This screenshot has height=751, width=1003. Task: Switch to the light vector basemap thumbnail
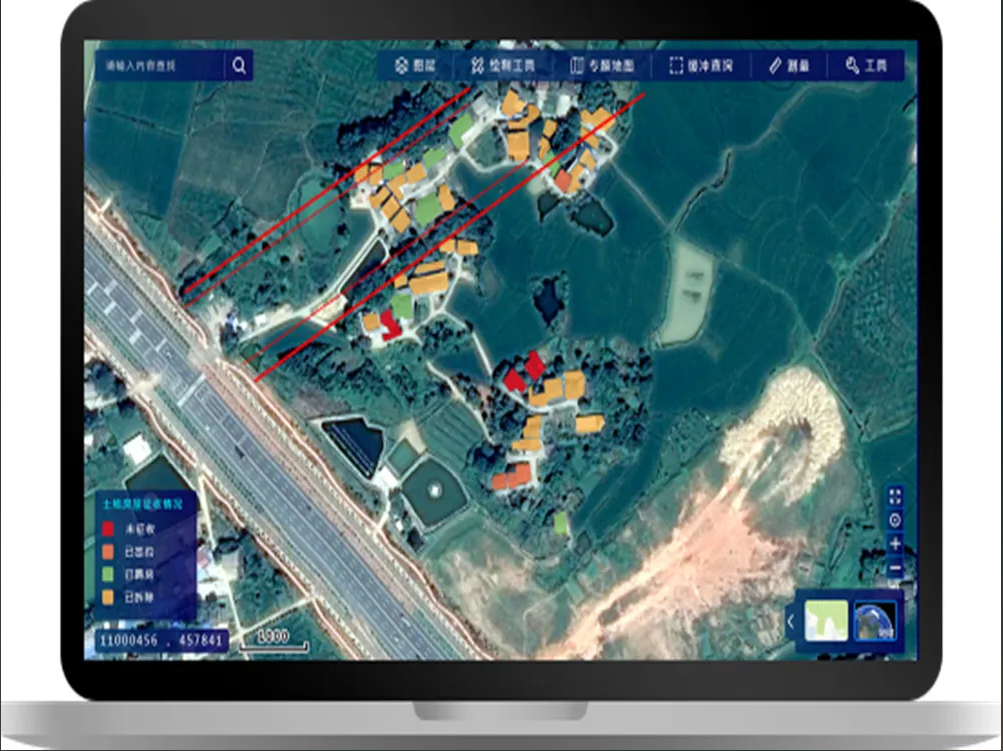coord(826,621)
